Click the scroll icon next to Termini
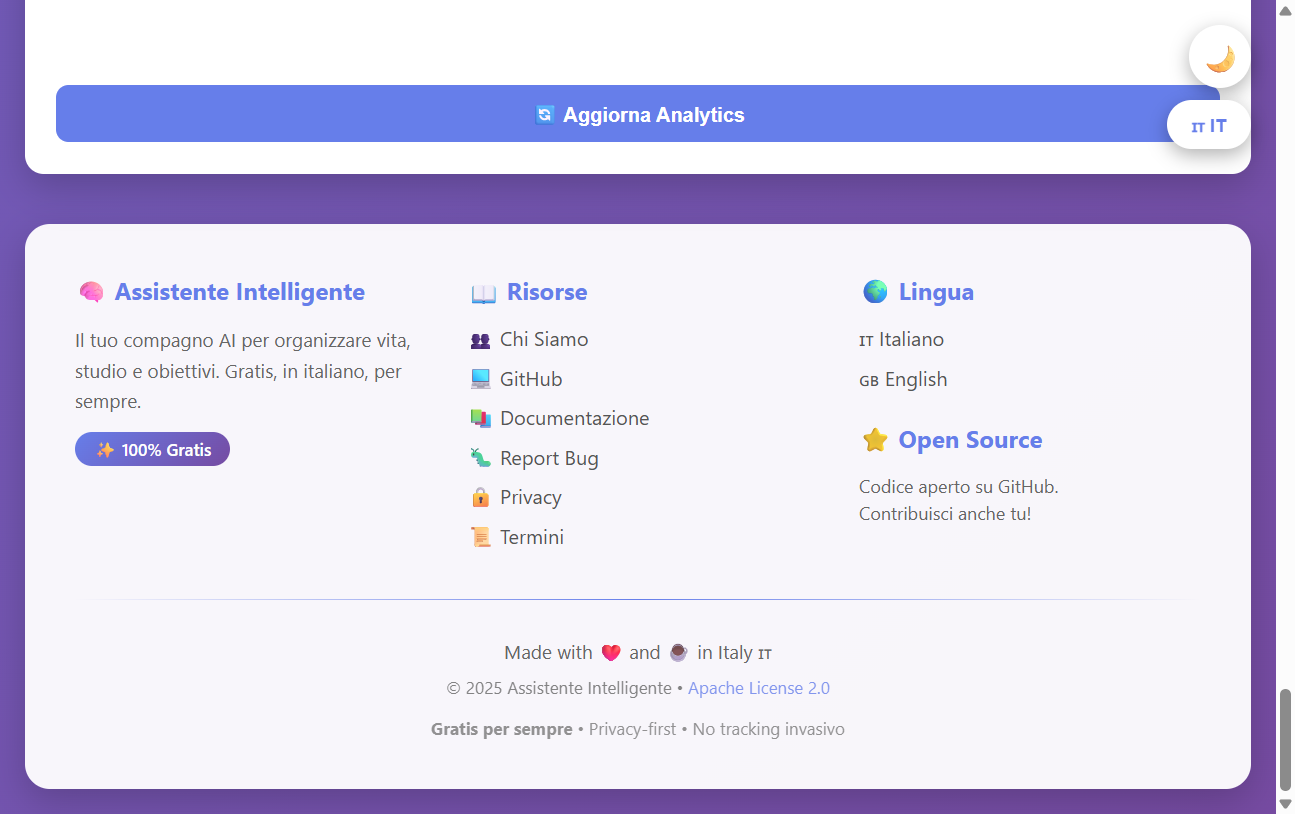 [x=481, y=537]
